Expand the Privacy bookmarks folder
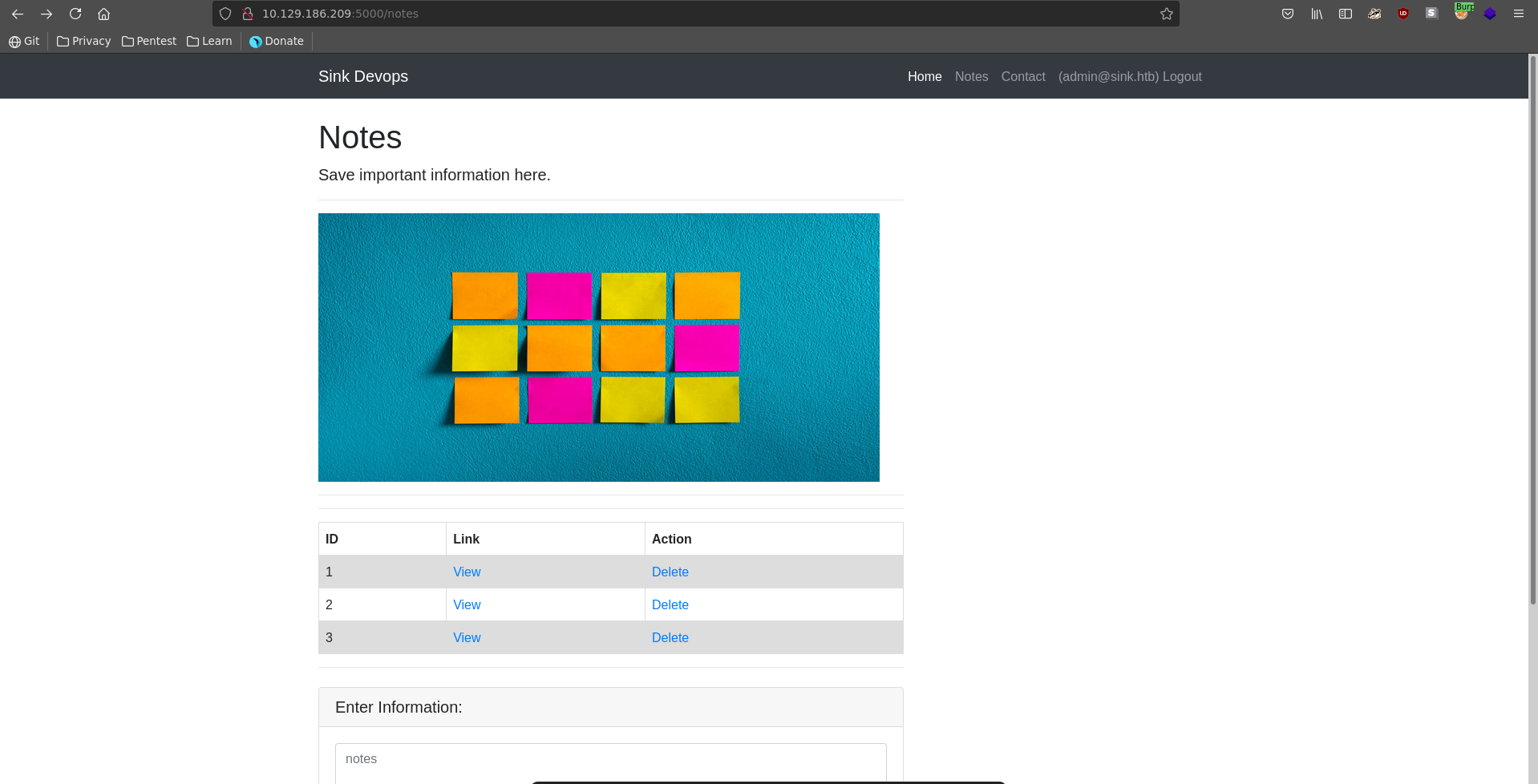1538x784 pixels. (x=84, y=41)
